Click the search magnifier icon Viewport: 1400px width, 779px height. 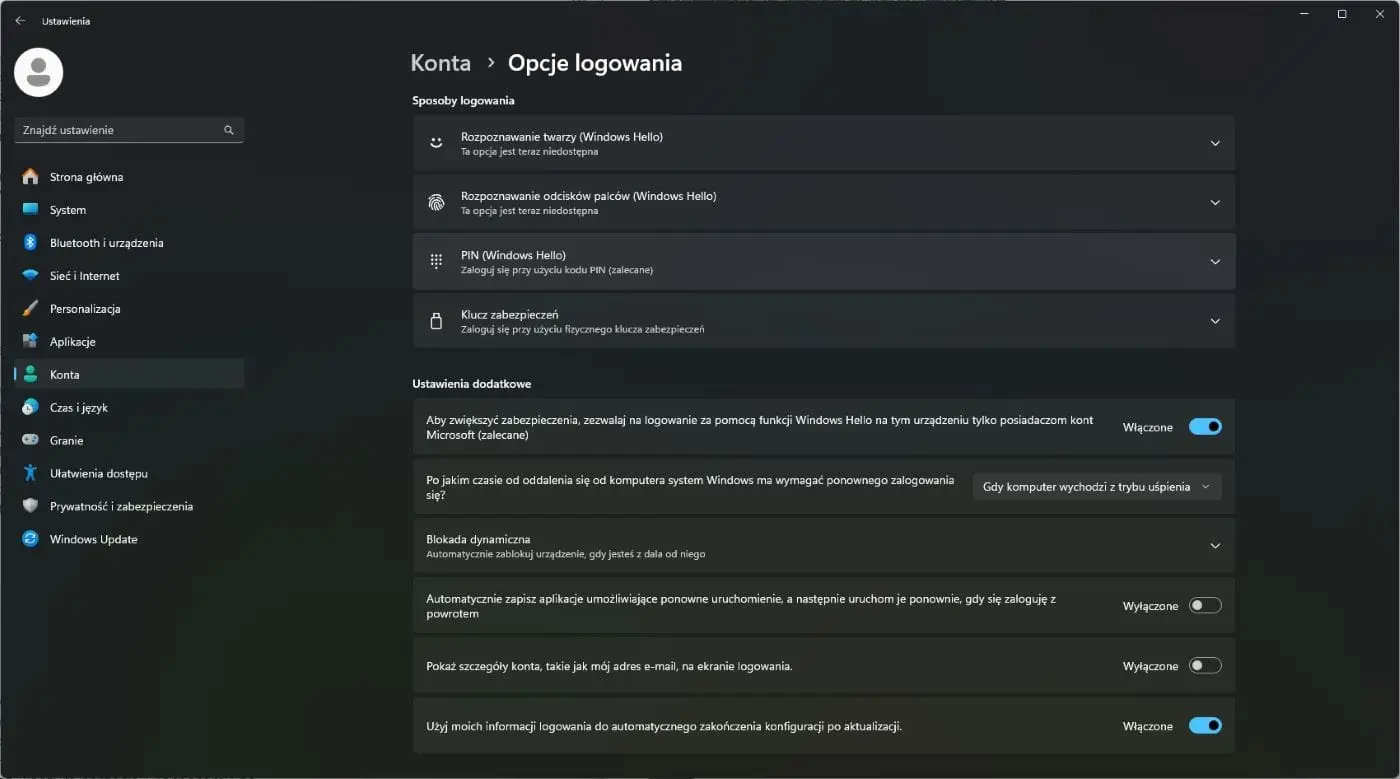click(229, 130)
